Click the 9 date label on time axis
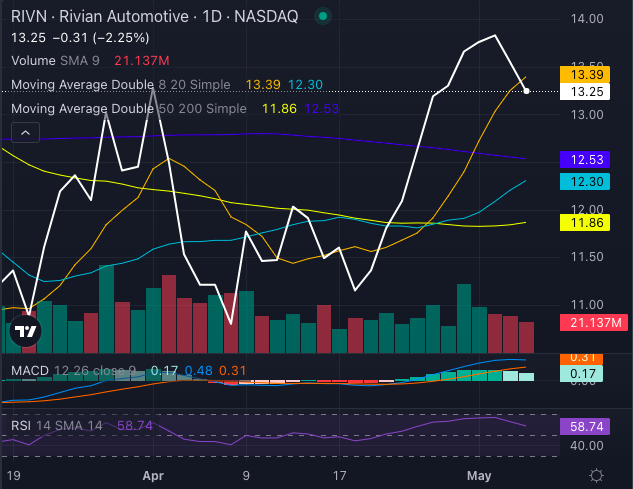The height and width of the screenshot is (489, 633). tap(246, 476)
